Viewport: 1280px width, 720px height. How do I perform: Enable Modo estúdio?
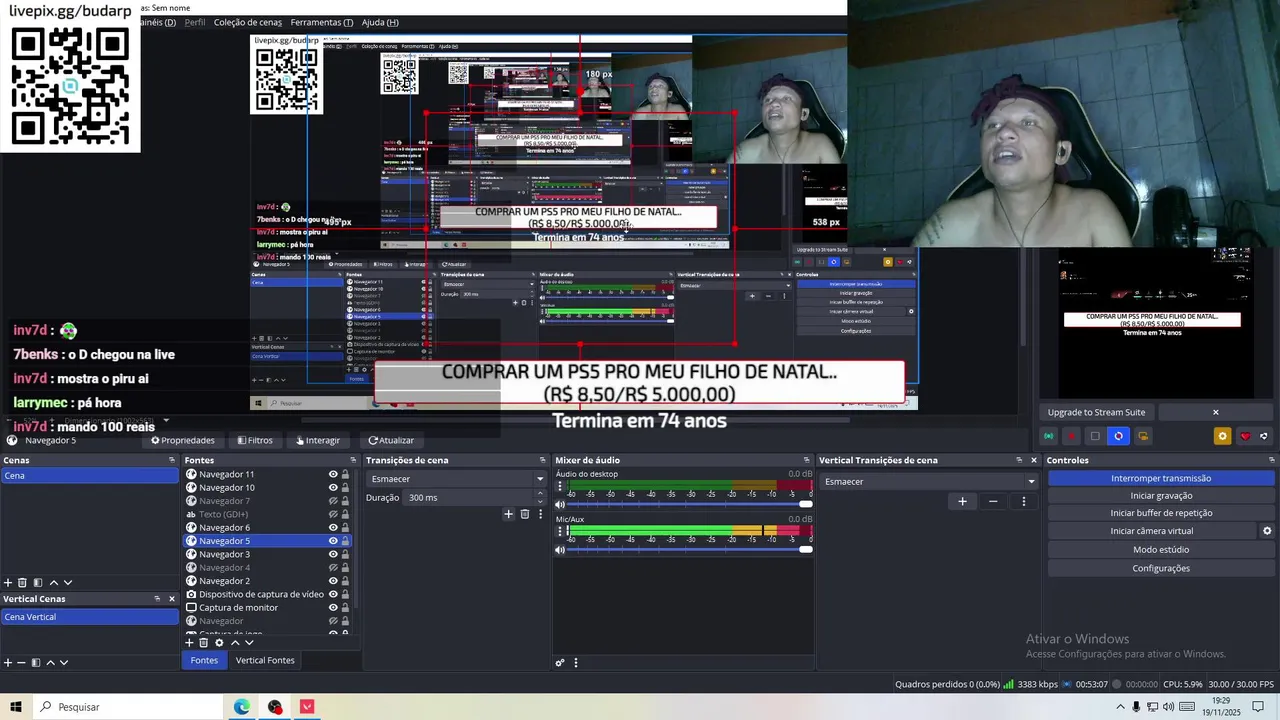coord(1161,549)
